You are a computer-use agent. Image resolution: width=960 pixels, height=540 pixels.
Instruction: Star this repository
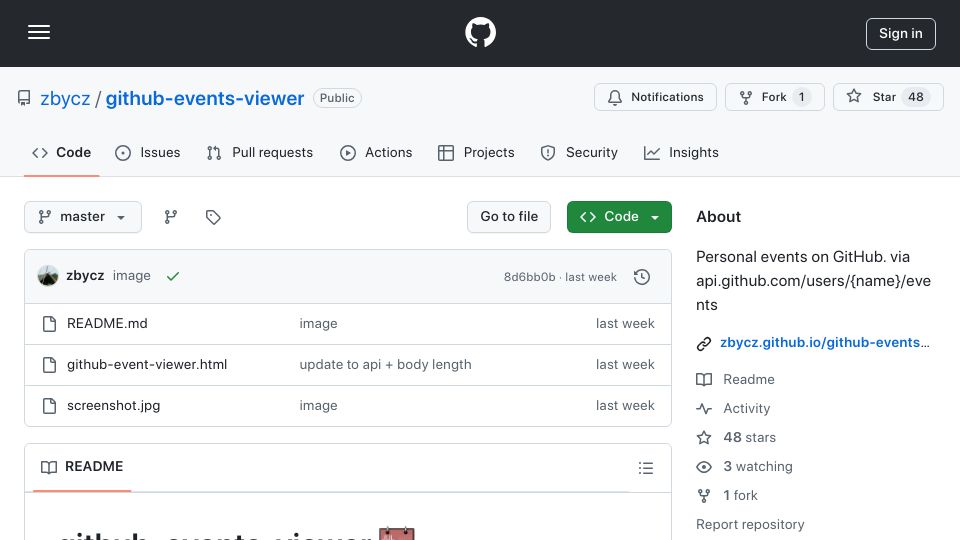click(x=888, y=97)
